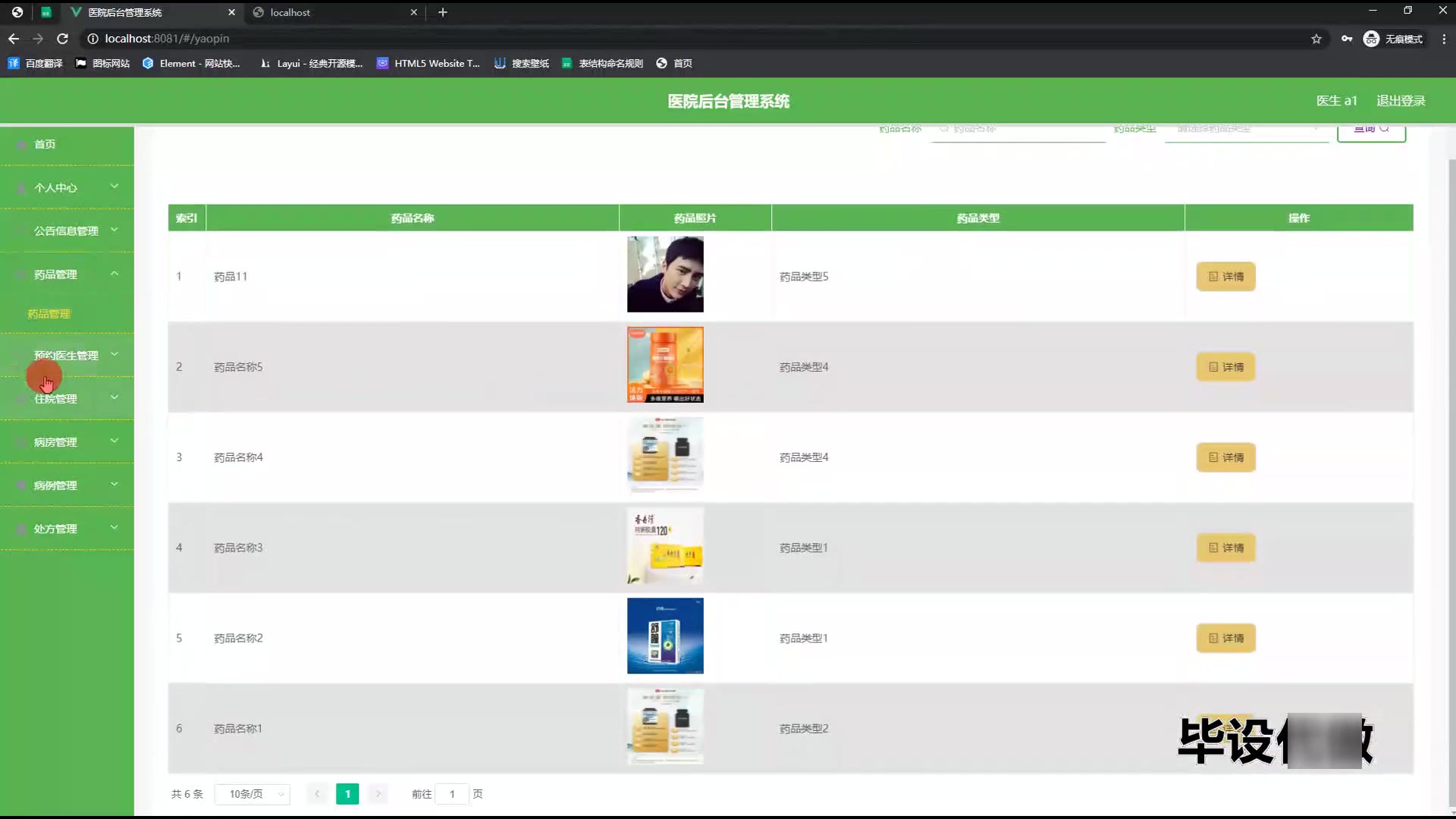Expand 预约医生管理 sidebar menu
The width and height of the screenshot is (1456, 819).
[67, 355]
